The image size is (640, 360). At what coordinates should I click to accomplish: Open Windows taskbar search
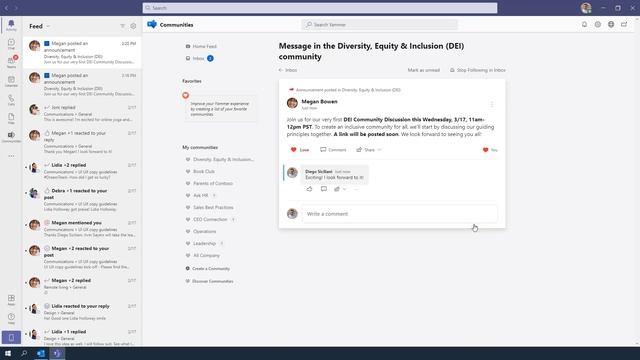tap(24, 353)
